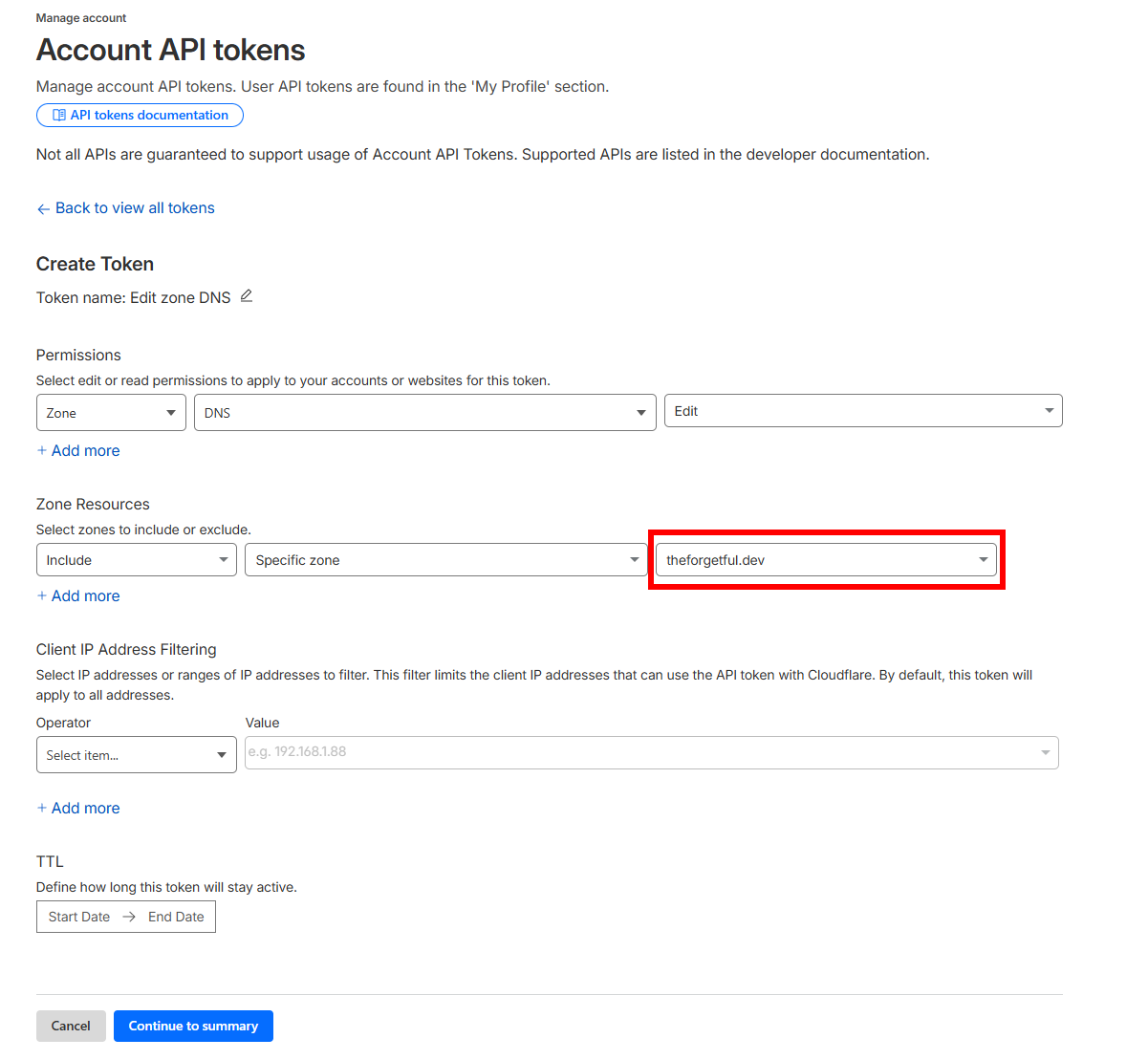The image size is (1148, 1060).
Task: Click the plus icon under Client IP Address Filtering
Action: tap(42, 808)
